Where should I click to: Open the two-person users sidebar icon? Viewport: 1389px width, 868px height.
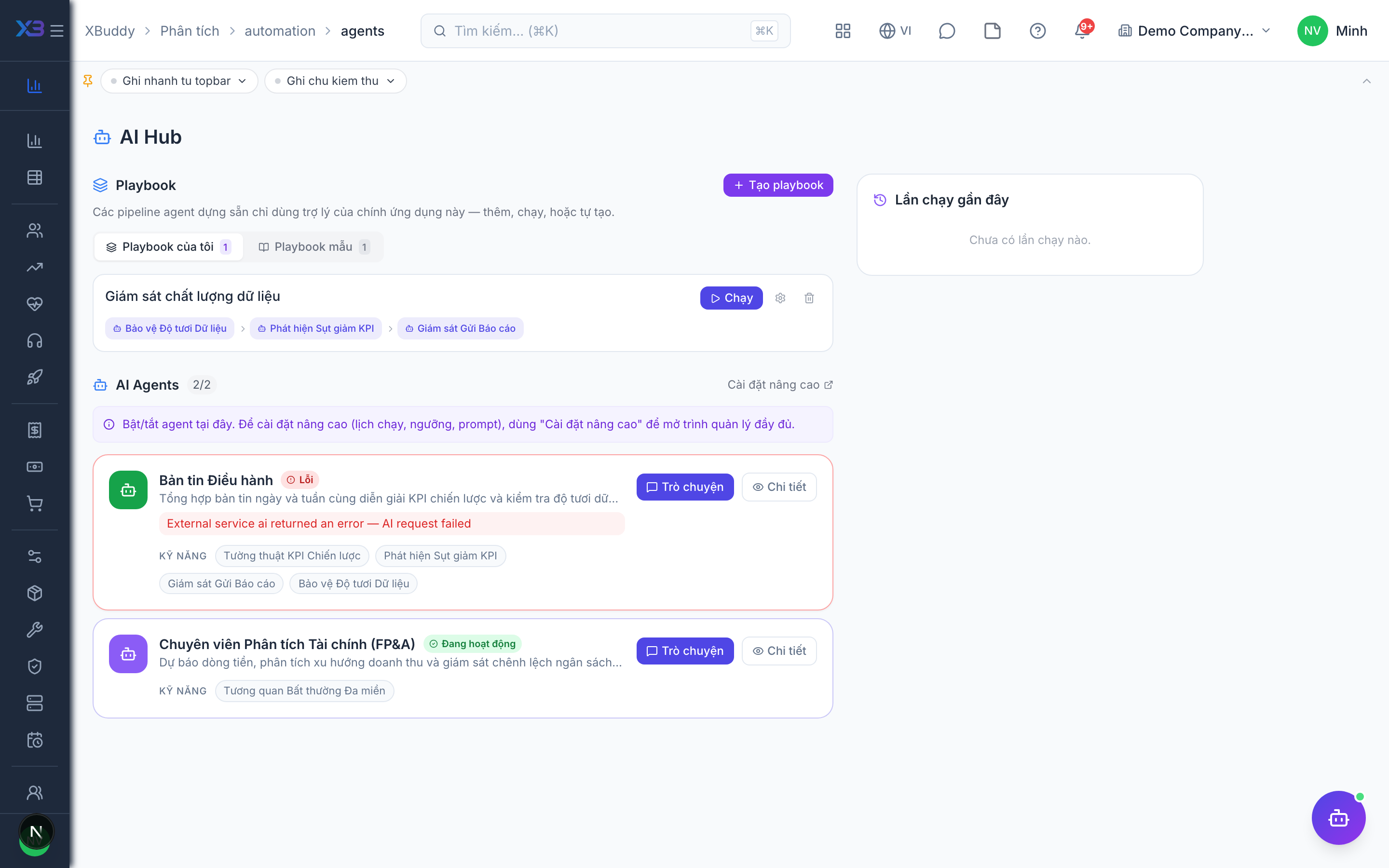34,230
